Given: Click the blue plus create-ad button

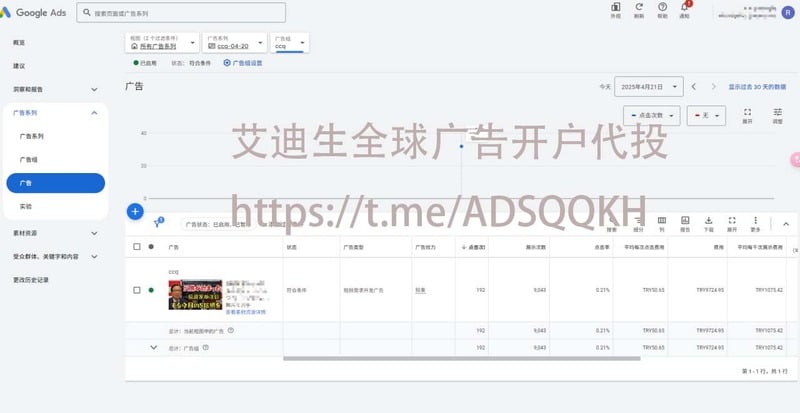Looking at the screenshot, I should [135, 211].
